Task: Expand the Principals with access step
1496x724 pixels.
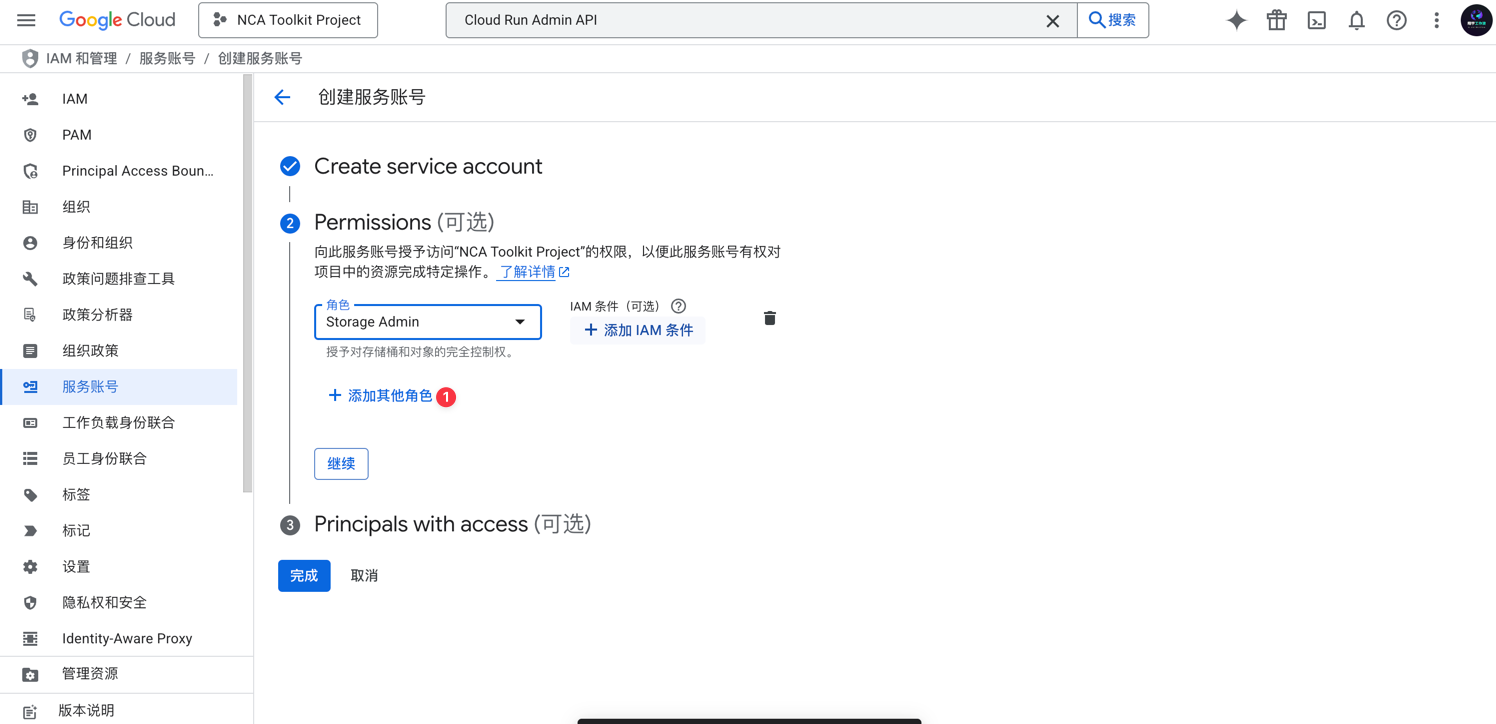Action: (421, 524)
